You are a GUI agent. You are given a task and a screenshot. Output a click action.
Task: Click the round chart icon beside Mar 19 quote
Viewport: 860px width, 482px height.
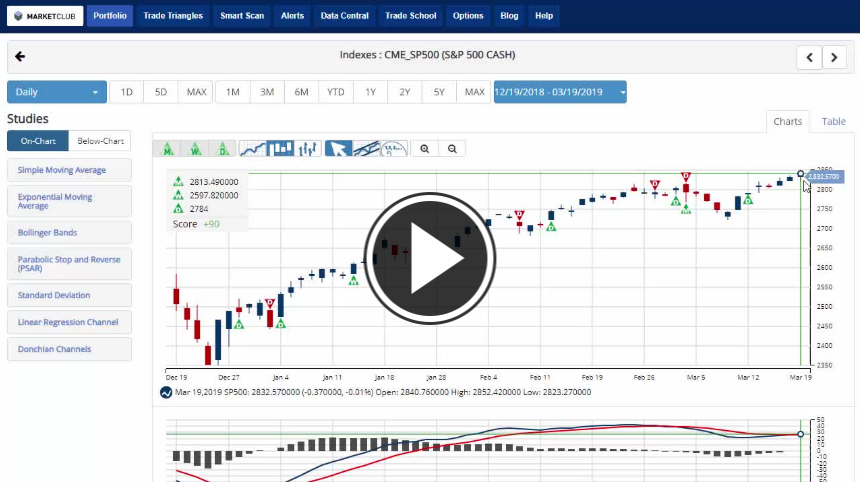click(x=166, y=393)
